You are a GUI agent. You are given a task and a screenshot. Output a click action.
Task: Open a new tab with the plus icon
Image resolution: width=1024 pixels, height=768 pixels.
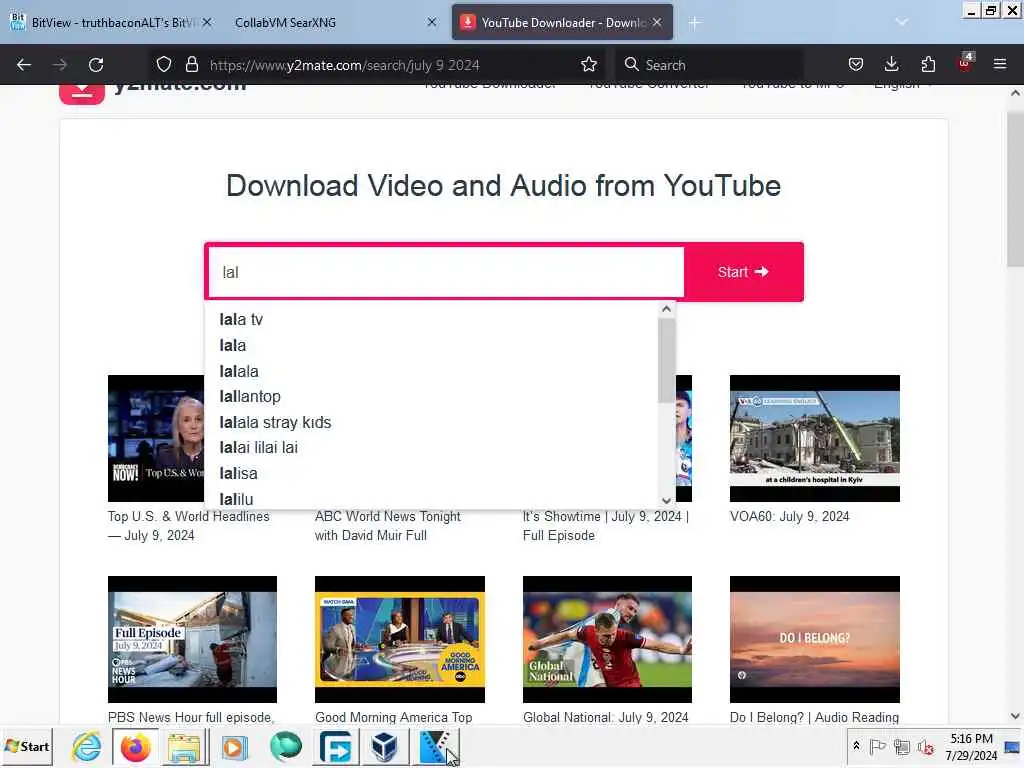[x=694, y=23]
